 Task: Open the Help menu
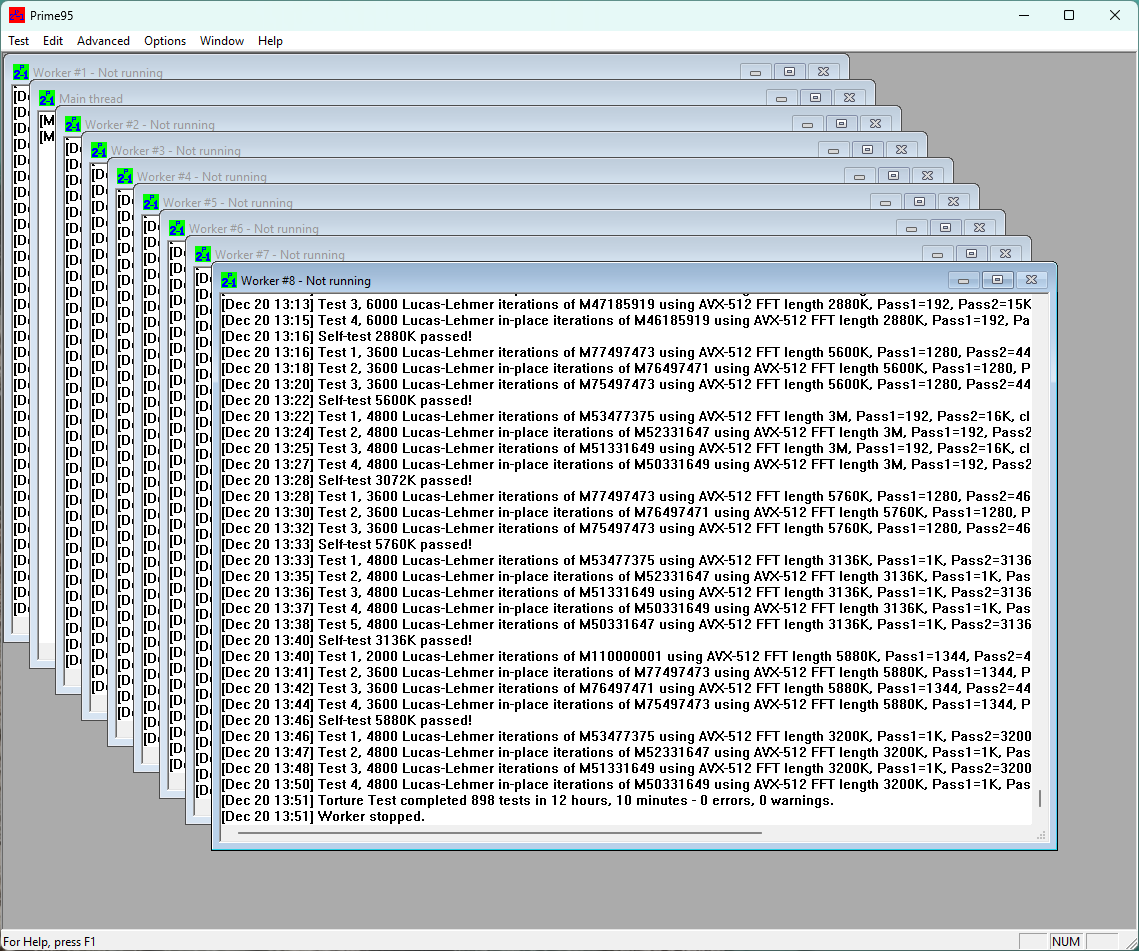tap(270, 41)
